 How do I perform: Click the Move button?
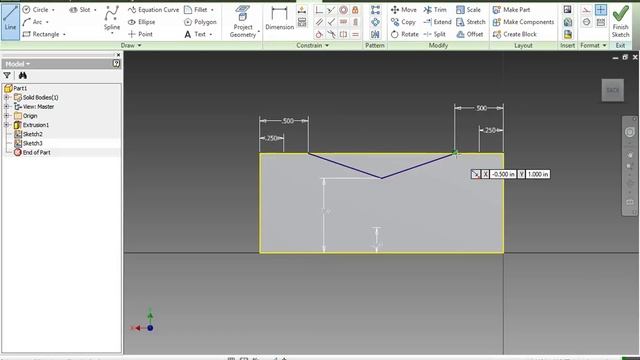403,10
